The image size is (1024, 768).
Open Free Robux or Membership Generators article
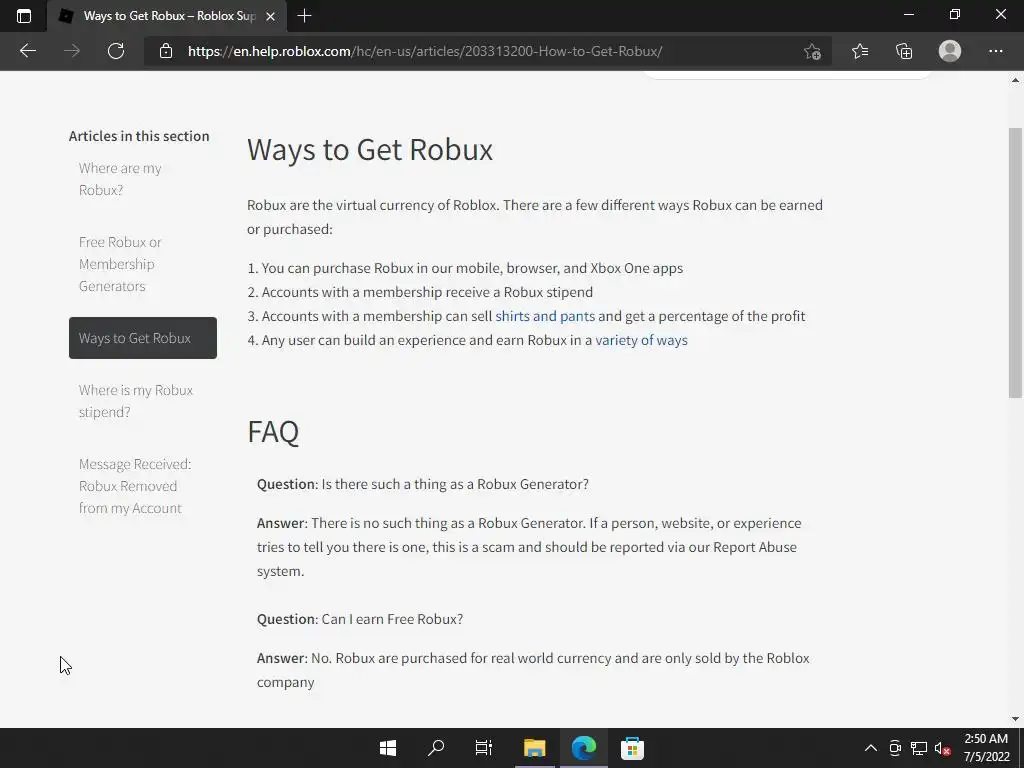(x=120, y=264)
